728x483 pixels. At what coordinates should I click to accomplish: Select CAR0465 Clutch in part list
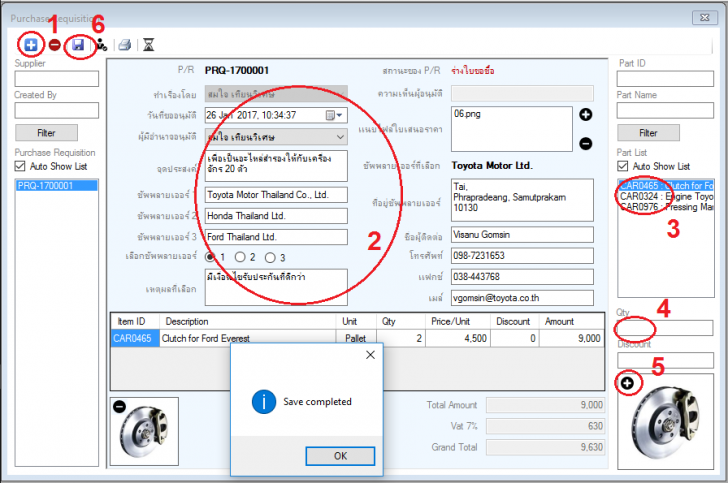[666, 185]
